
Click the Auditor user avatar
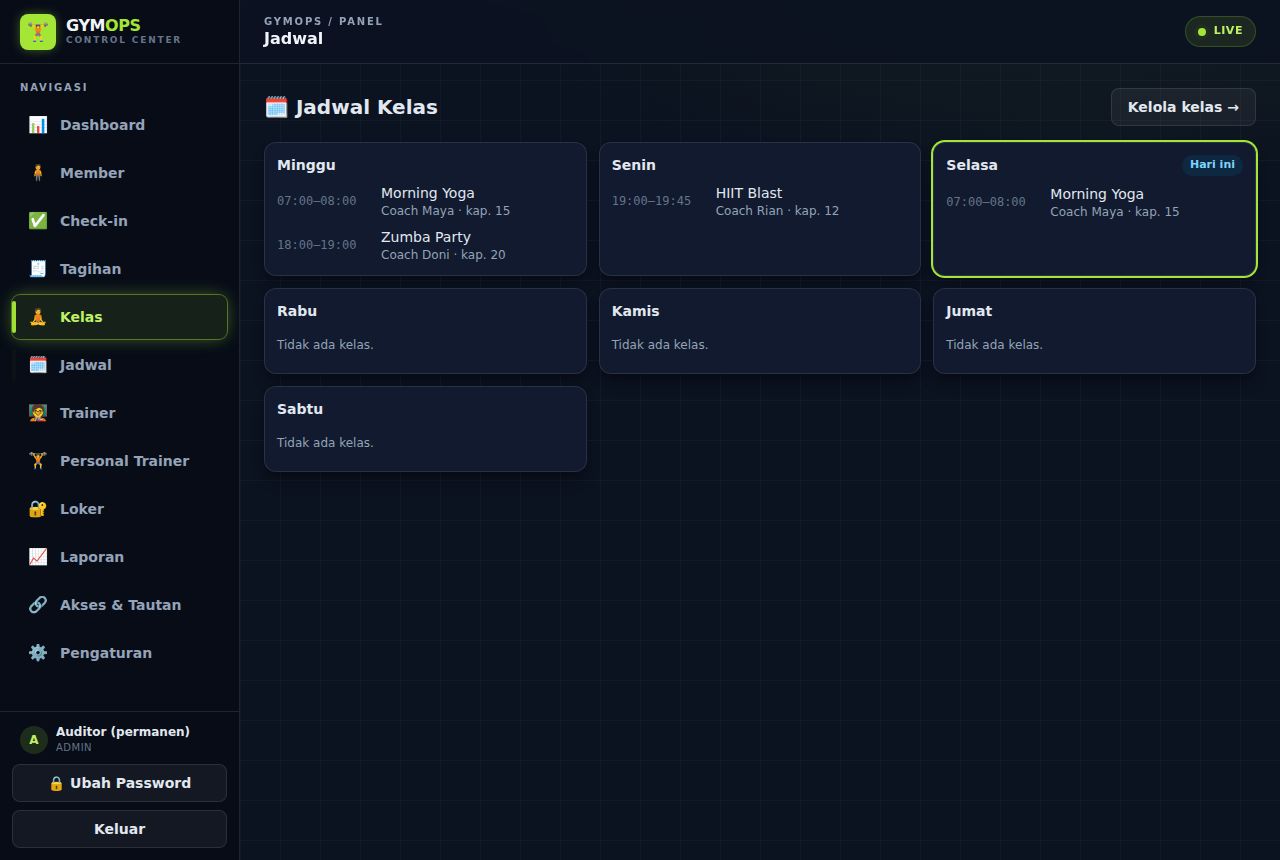point(34,740)
